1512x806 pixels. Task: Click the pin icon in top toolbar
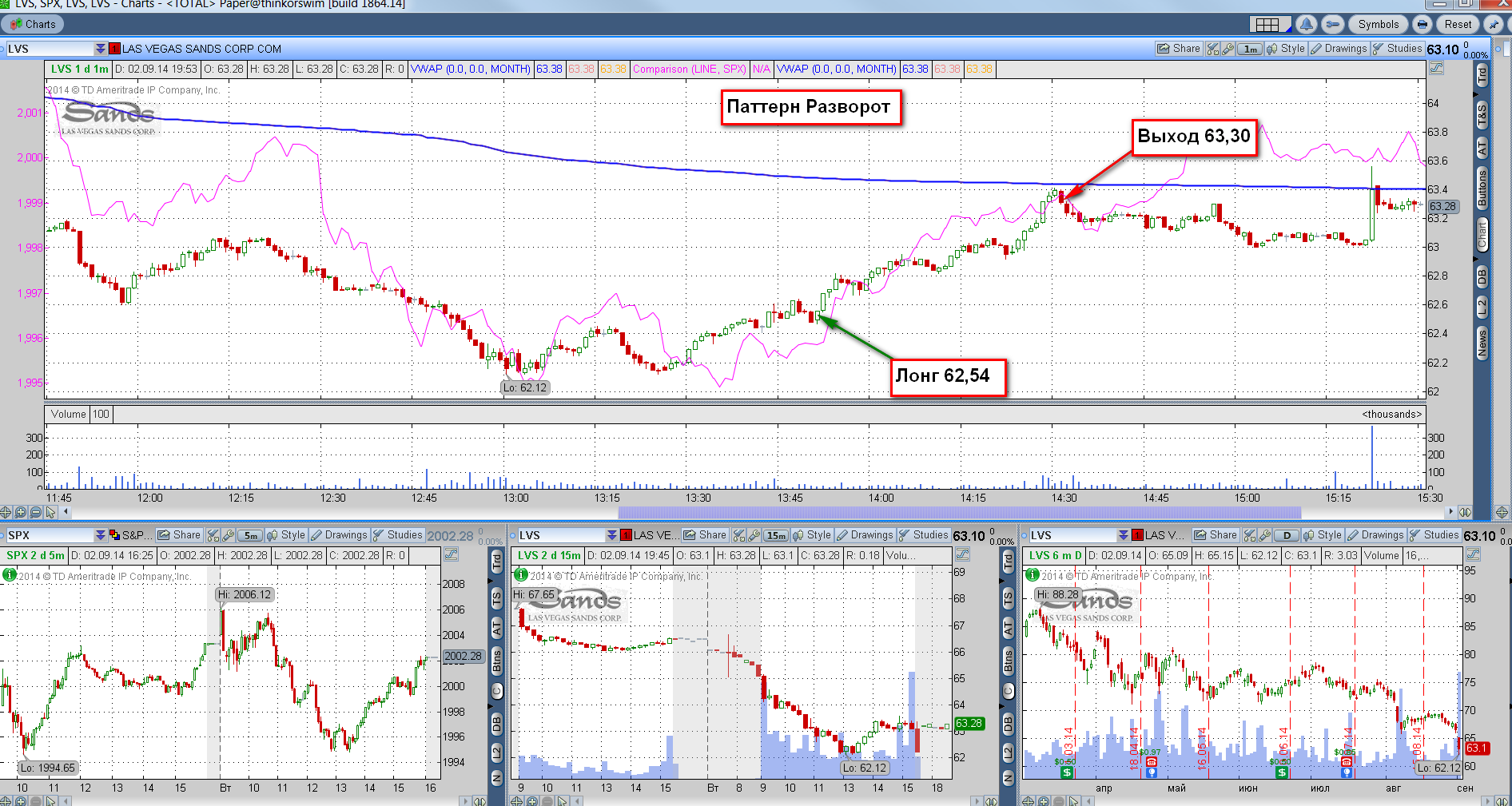1493,24
